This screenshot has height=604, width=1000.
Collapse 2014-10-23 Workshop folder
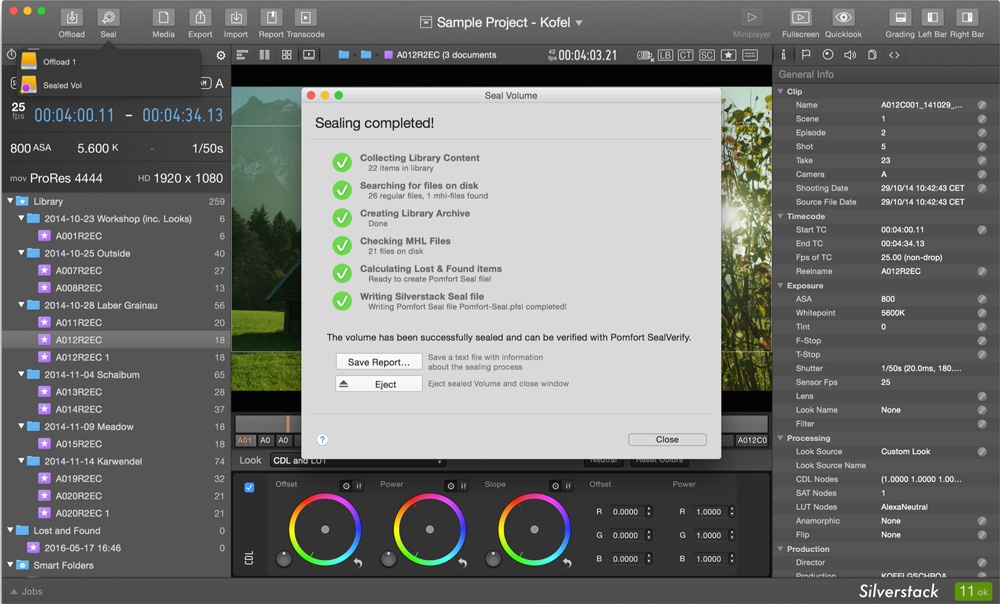[x=21, y=218]
